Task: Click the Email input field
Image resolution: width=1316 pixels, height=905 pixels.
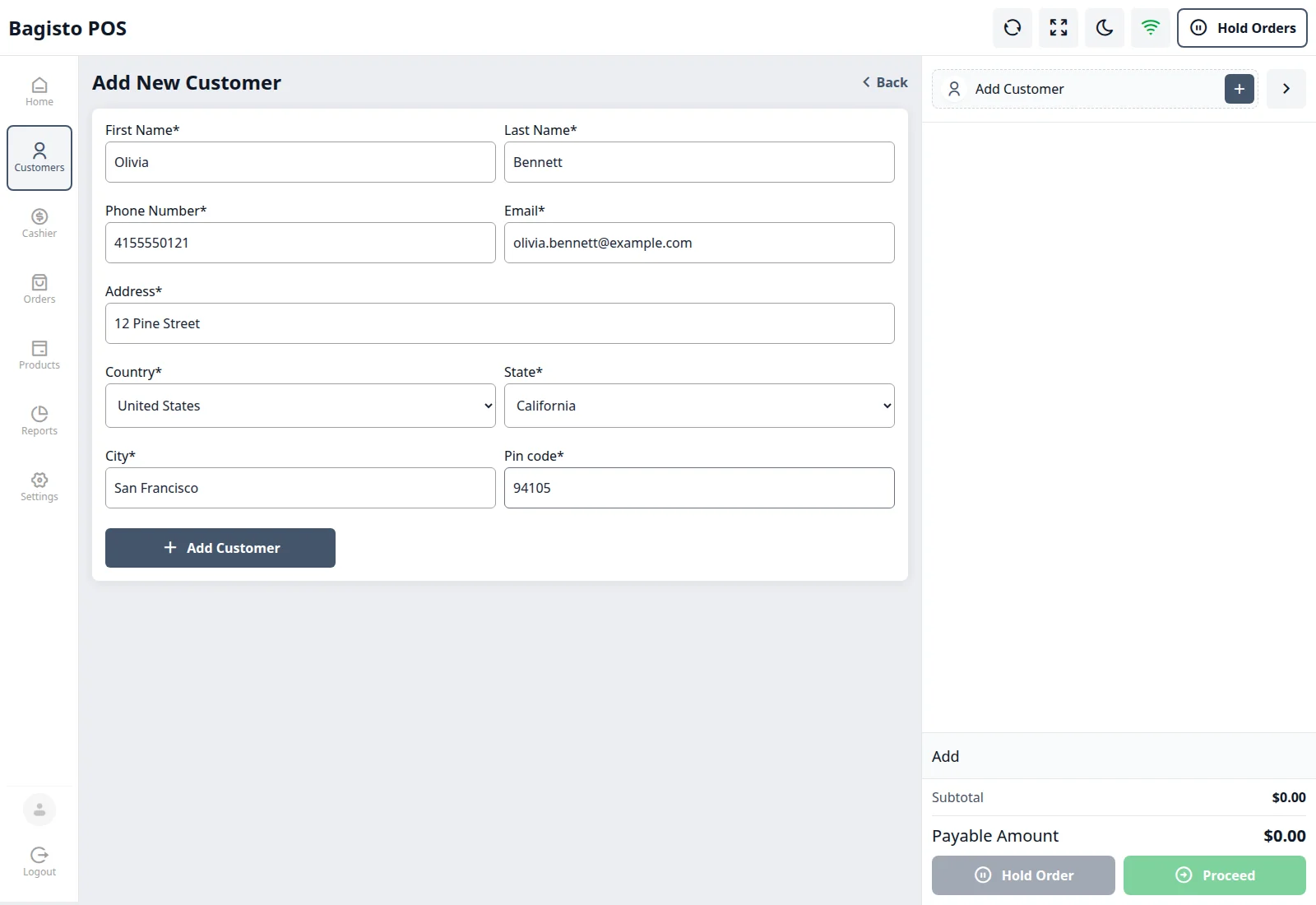Action: coord(699,243)
